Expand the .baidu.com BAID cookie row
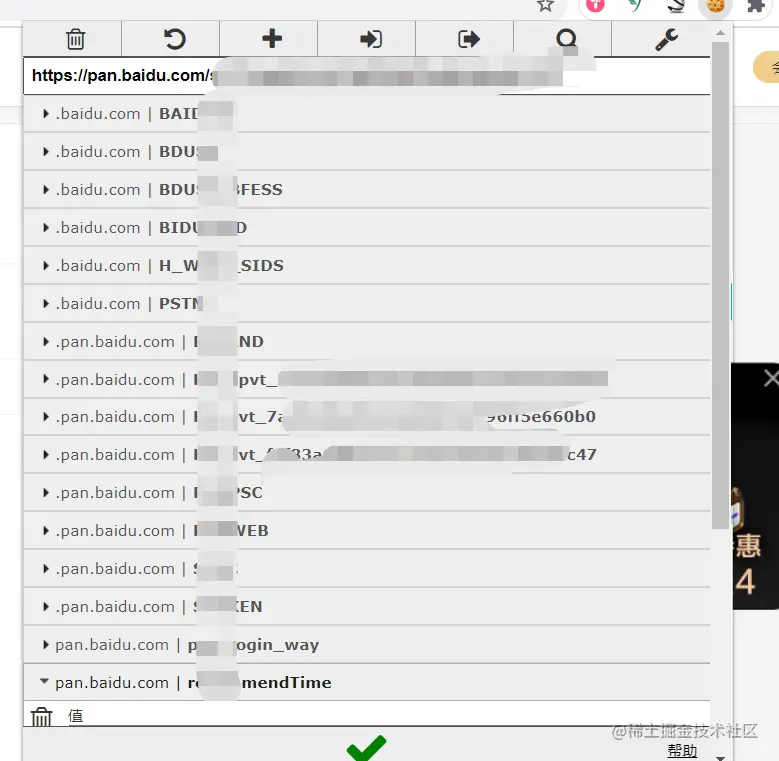Image resolution: width=779 pixels, height=761 pixels. tap(367, 114)
